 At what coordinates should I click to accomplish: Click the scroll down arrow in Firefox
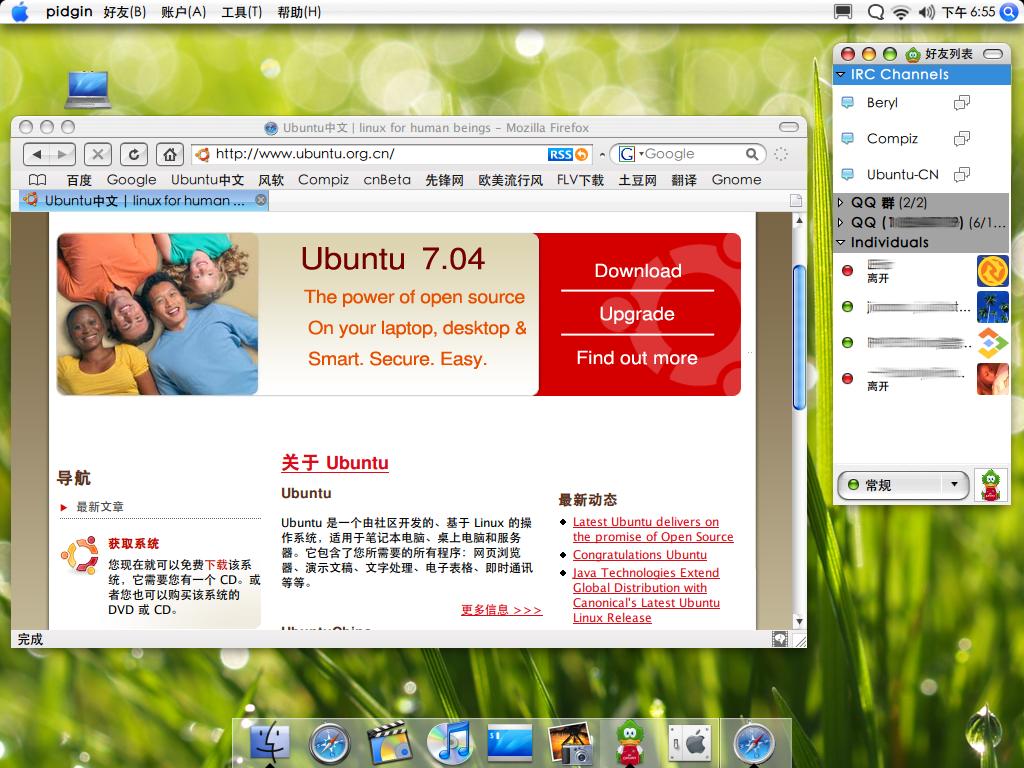coord(799,621)
